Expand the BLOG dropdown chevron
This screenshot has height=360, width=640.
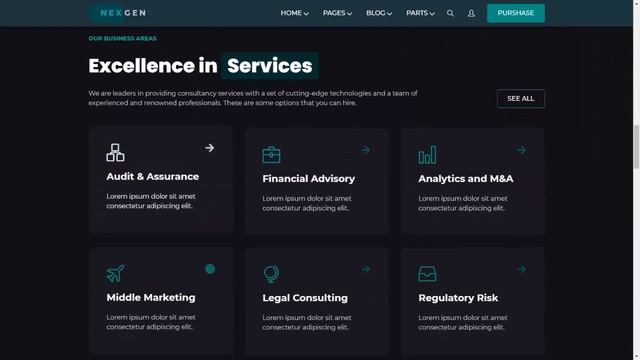pyautogui.click(x=389, y=13)
